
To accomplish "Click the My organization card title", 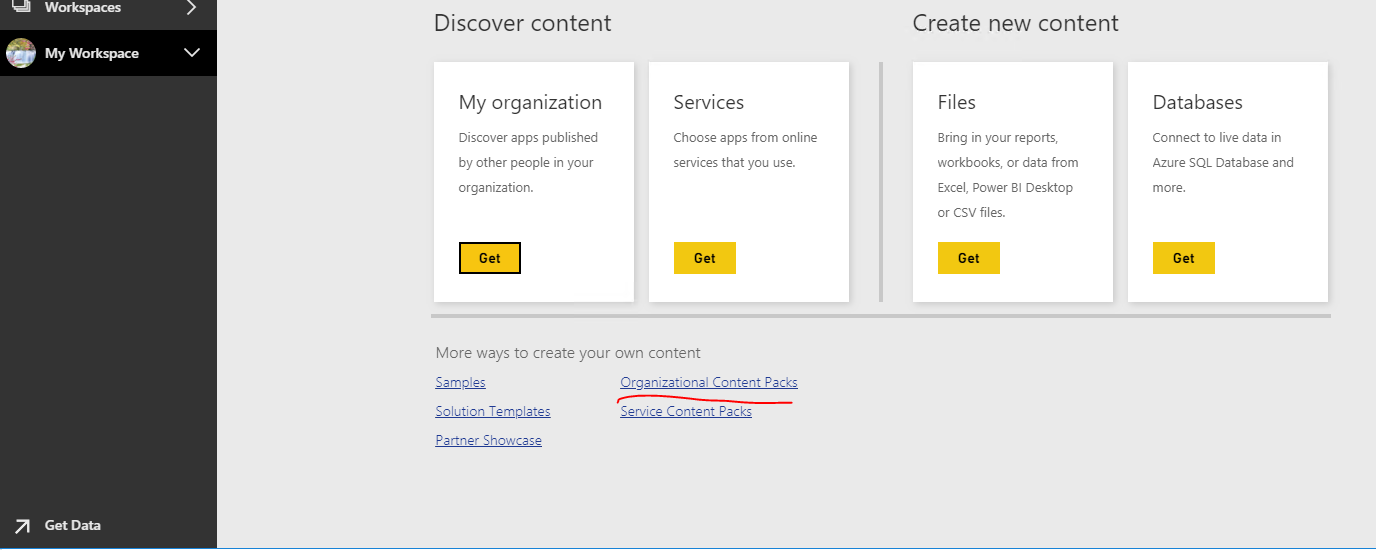I will 531,103.
